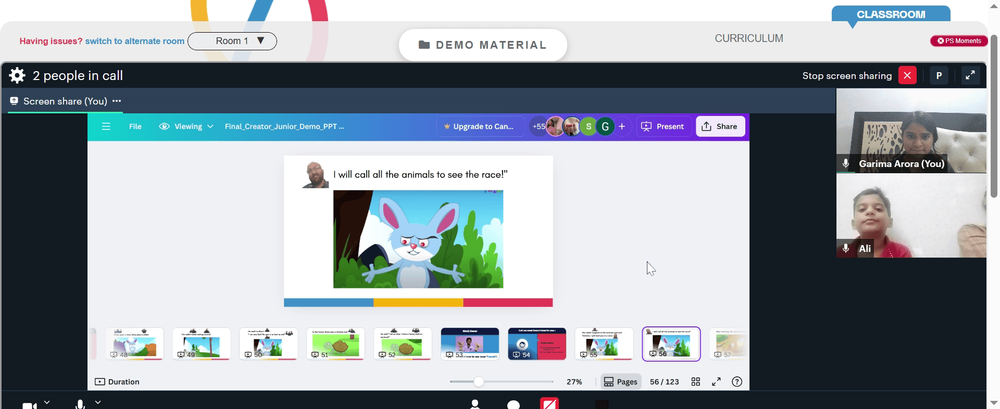Click the red screen share icon

pos(549,403)
